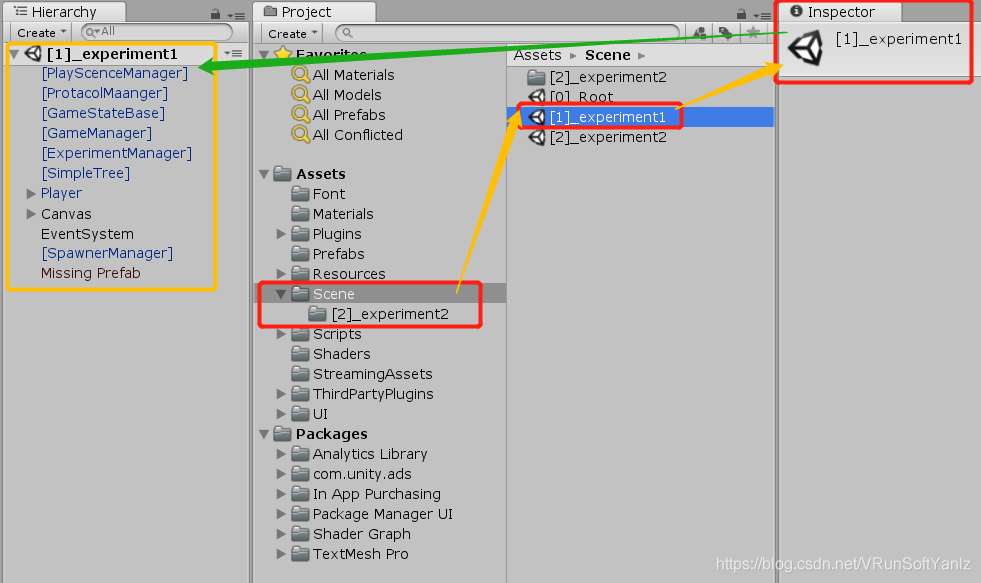This screenshot has height=583, width=981.
Task: Open the [1]_experiment1 scene context menu in Hierarchy
Action: [x=233, y=54]
